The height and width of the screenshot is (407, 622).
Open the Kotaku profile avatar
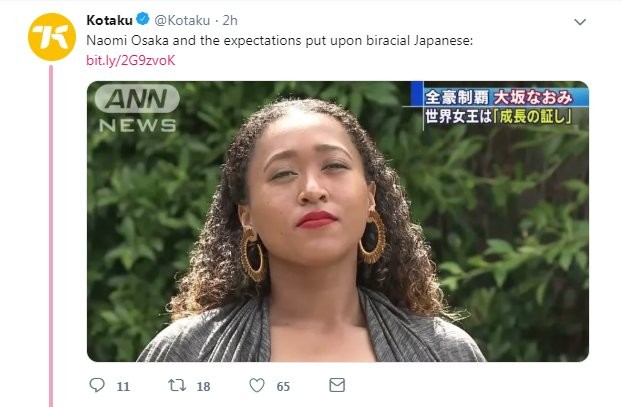pyautogui.click(x=52, y=37)
